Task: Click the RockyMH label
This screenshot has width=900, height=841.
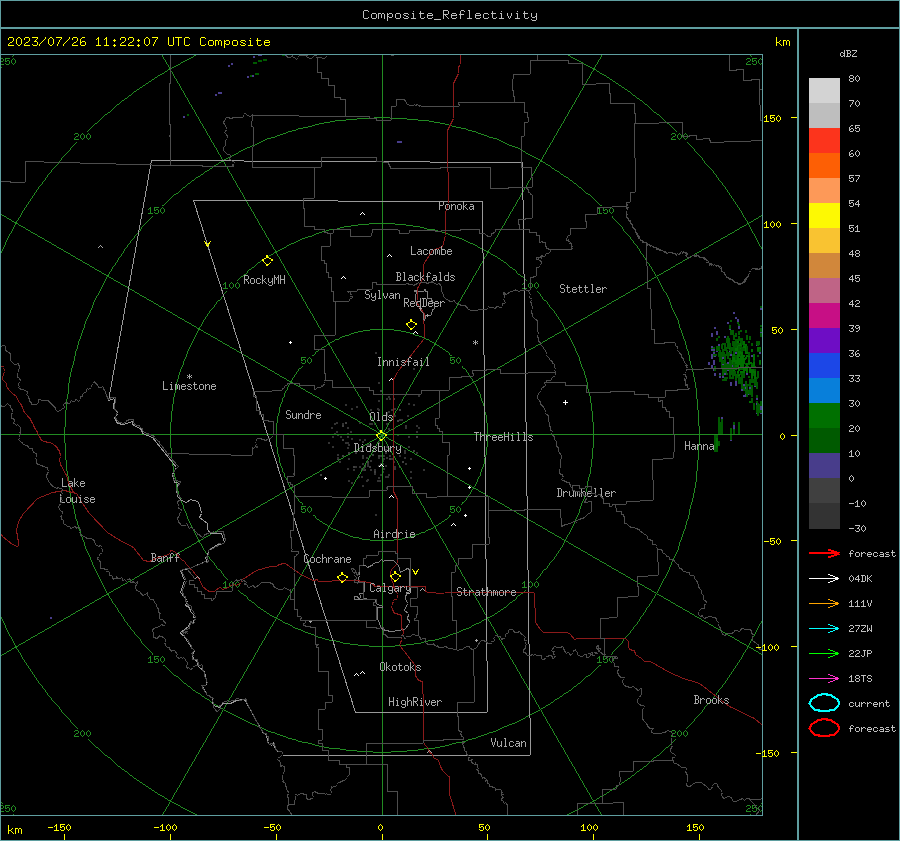Action: click(x=264, y=280)
